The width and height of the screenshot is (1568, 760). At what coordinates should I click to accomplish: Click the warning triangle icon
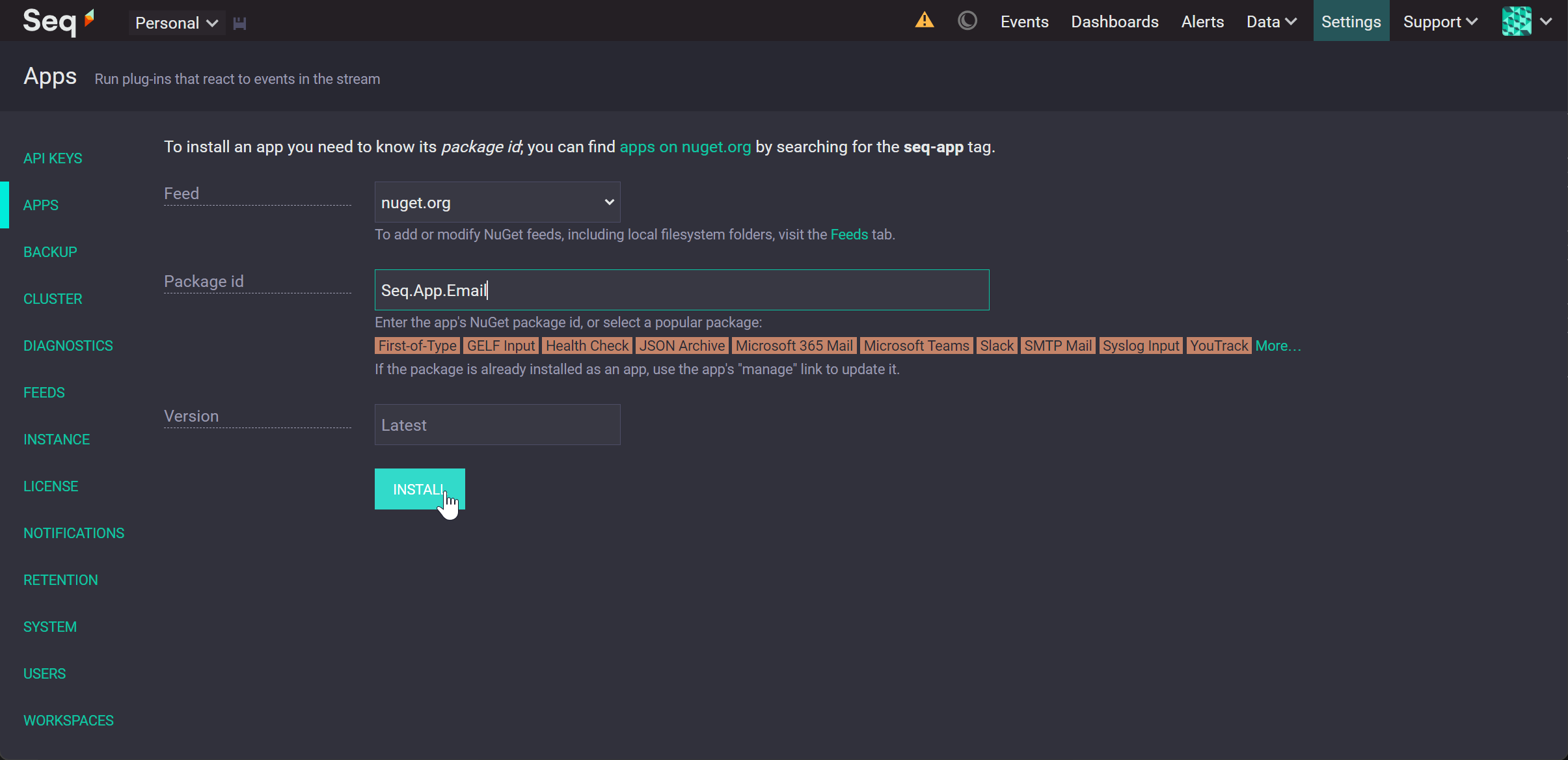pyautogui.click(x=925, y=20)
